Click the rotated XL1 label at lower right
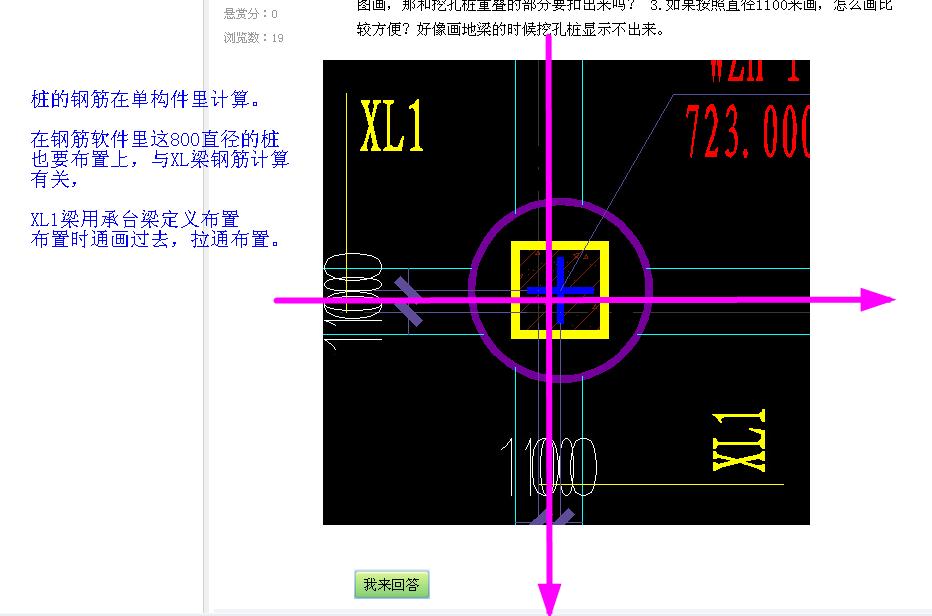The height and width of the screenshot is (616, 932). click(x=739, y=441)
